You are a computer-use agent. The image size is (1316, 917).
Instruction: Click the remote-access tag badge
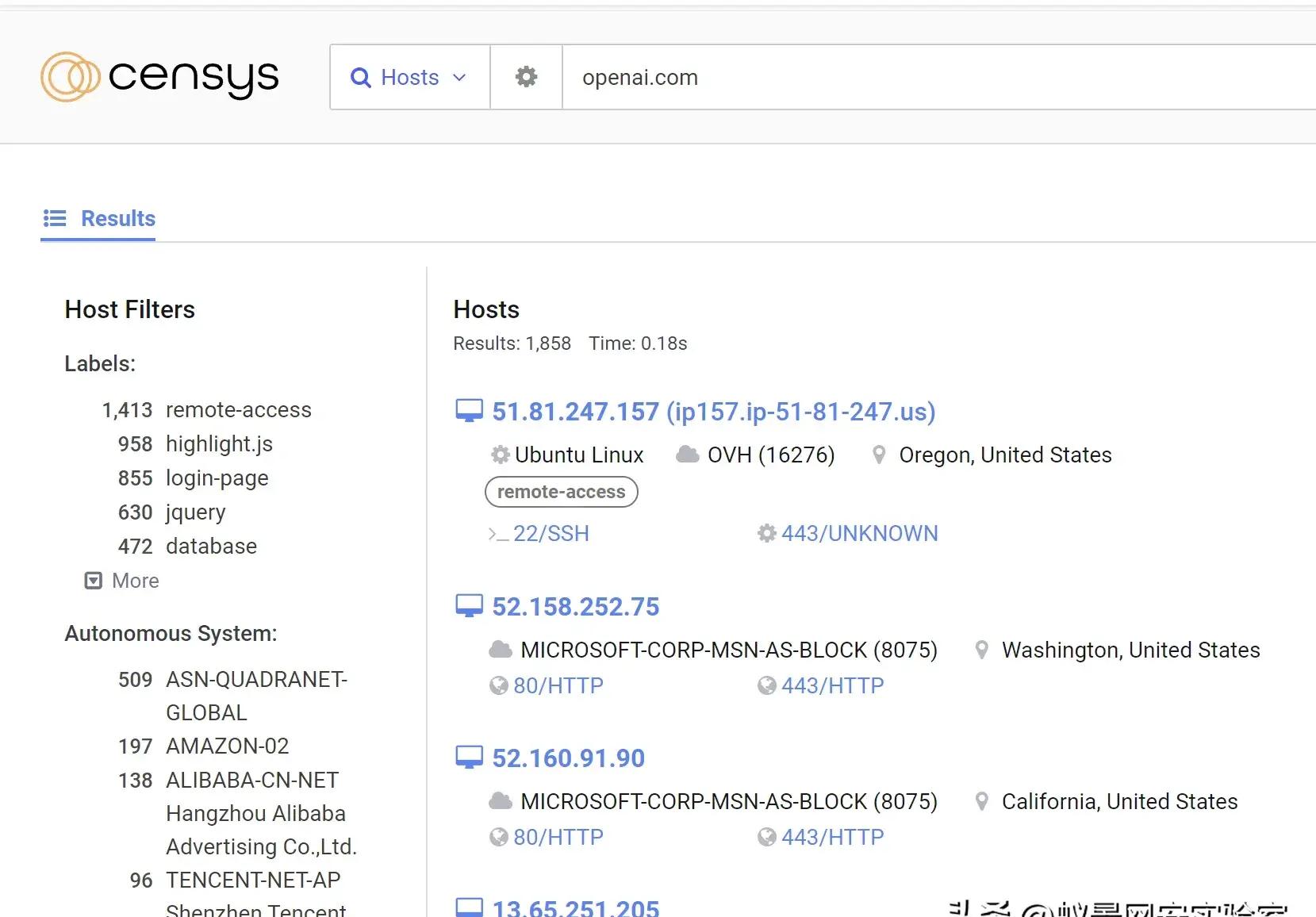pyautogui.click(x=561, y=492)
